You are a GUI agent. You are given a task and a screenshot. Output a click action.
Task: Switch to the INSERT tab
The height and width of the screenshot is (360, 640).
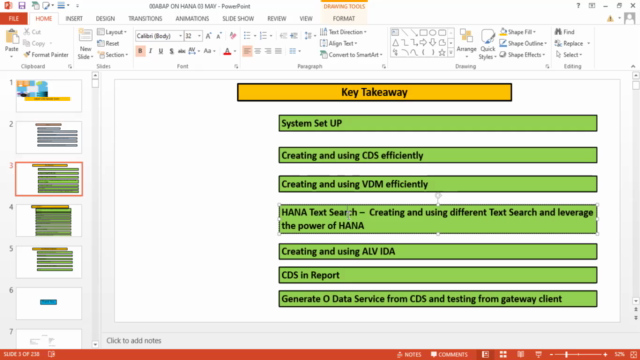click(74, 18)
